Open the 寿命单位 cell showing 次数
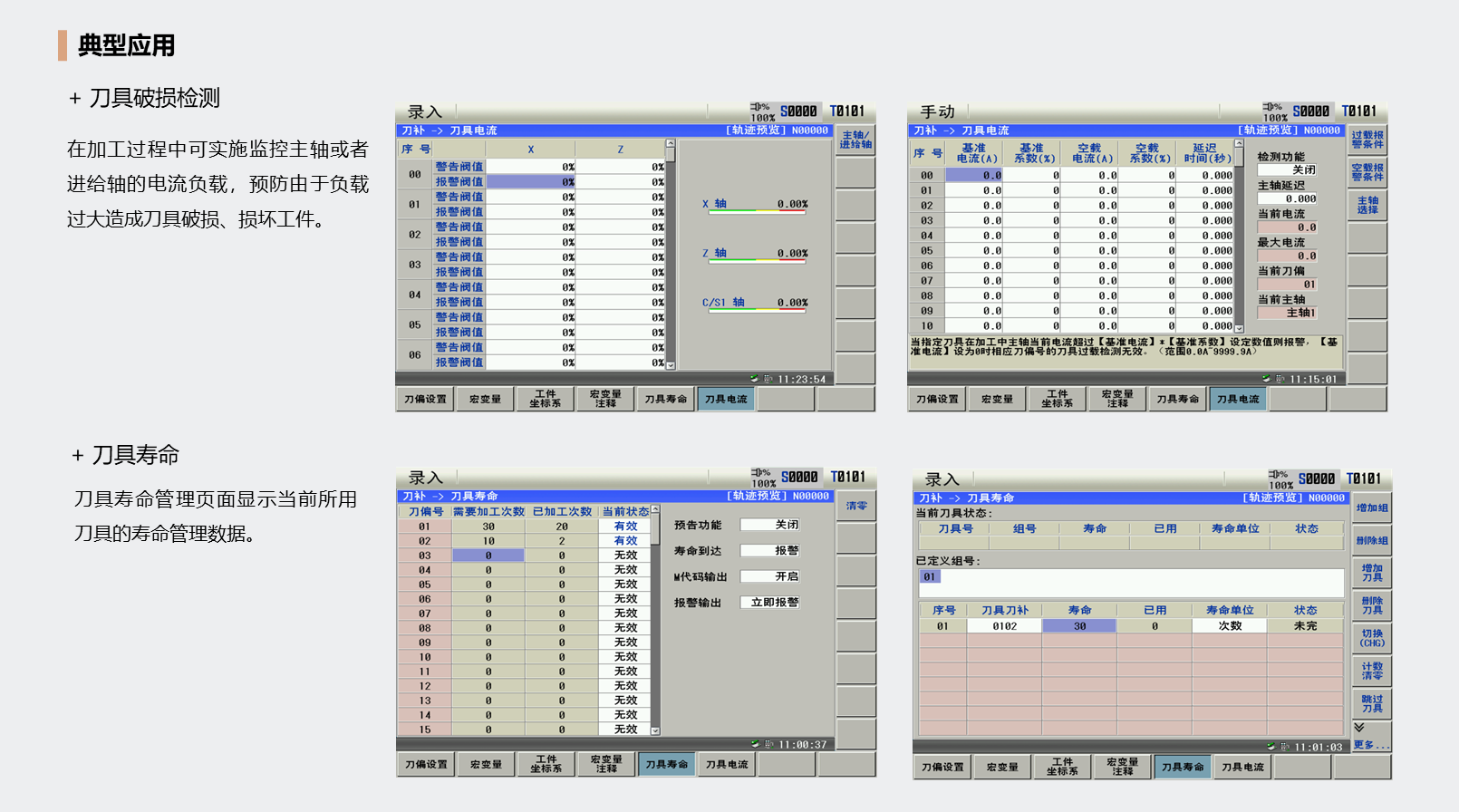This screenshot has width=1459, height=812. click(x=1229, y=626)
